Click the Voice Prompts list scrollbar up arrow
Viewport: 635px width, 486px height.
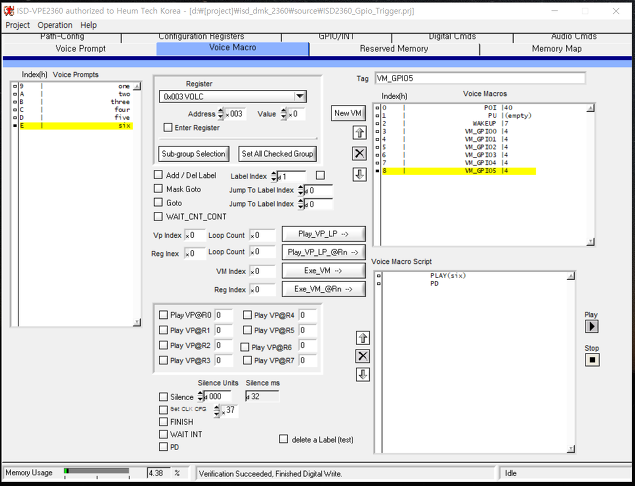tap(137, 86)
